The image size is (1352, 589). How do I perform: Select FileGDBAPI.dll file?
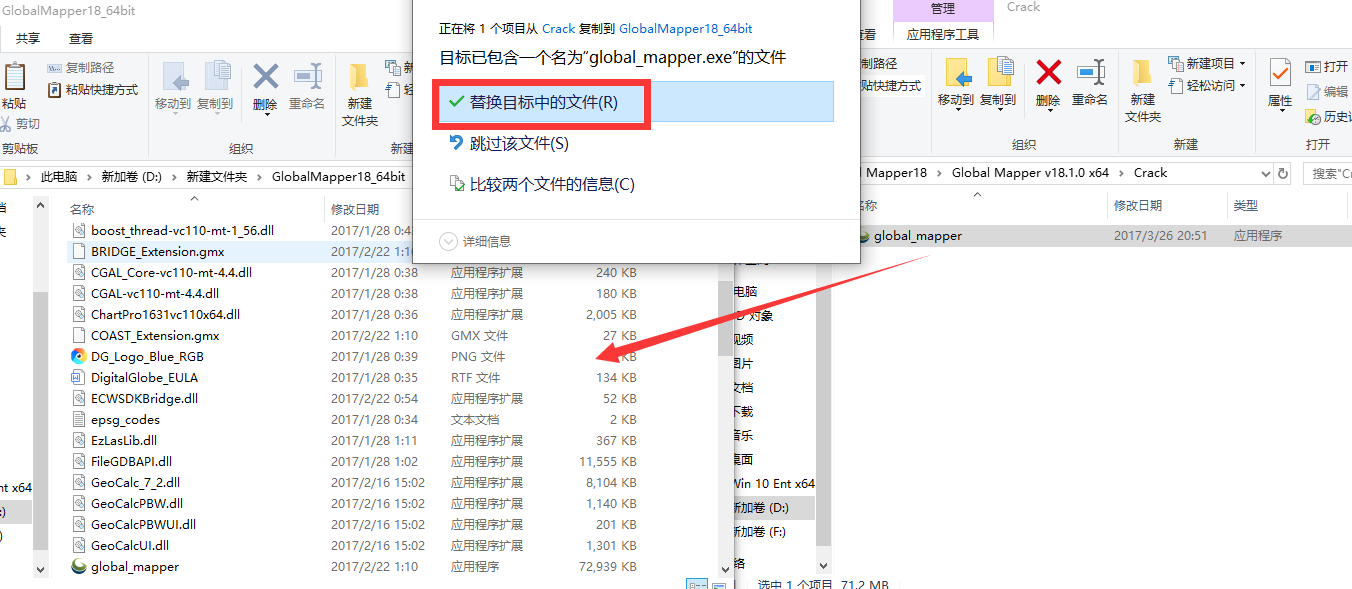[131, 462]
